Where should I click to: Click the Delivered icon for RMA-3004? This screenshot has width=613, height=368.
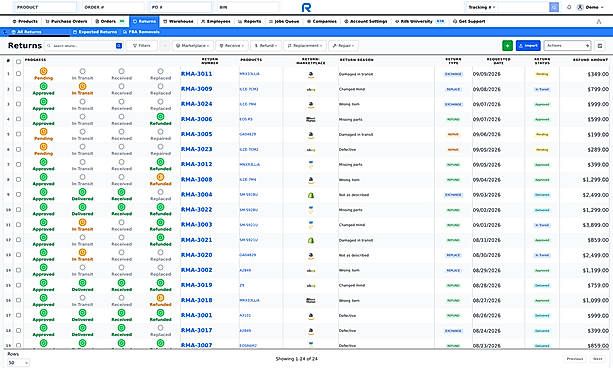[82, 192]
